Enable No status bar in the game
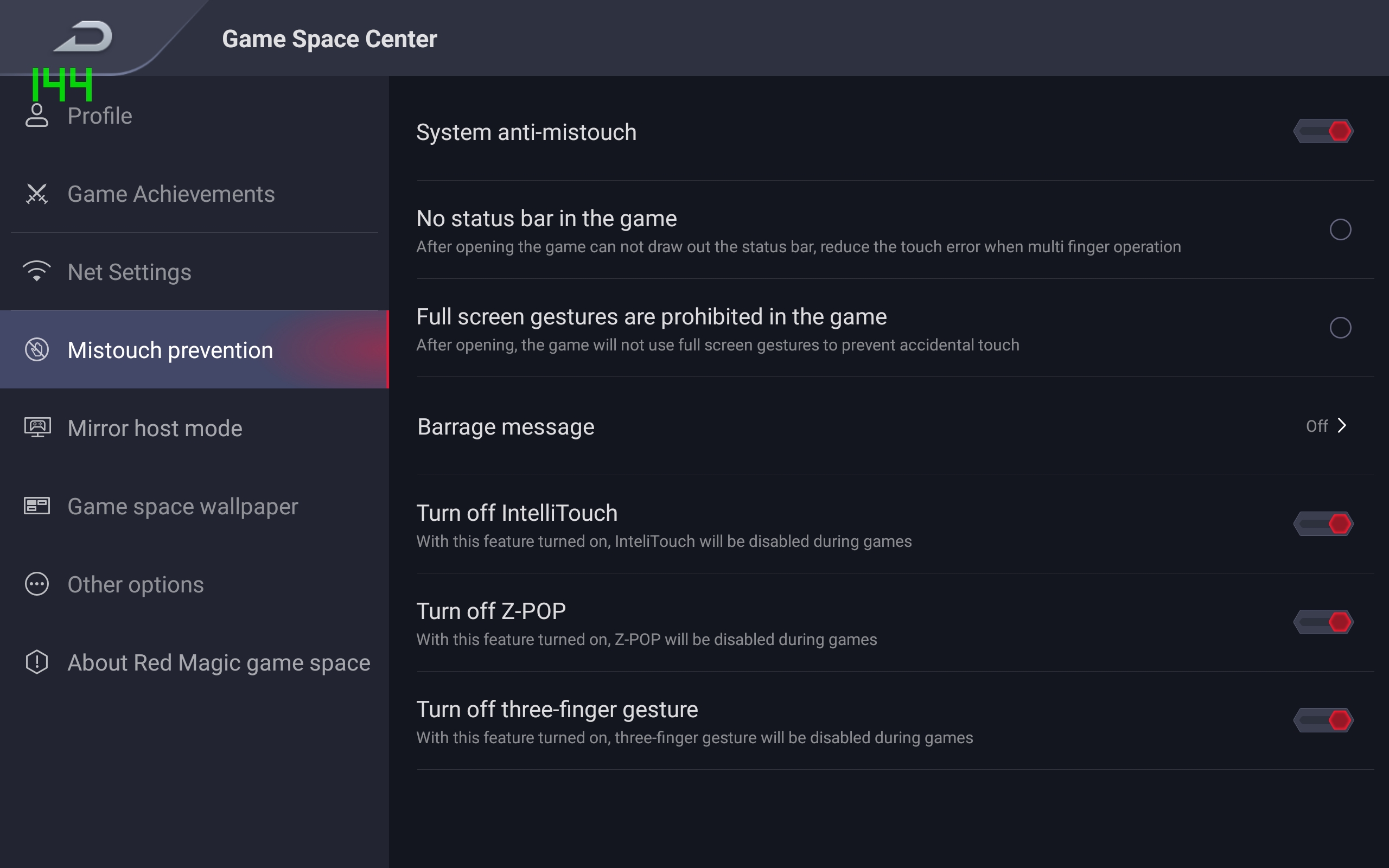The image size is (1389, 868). 1340,229
